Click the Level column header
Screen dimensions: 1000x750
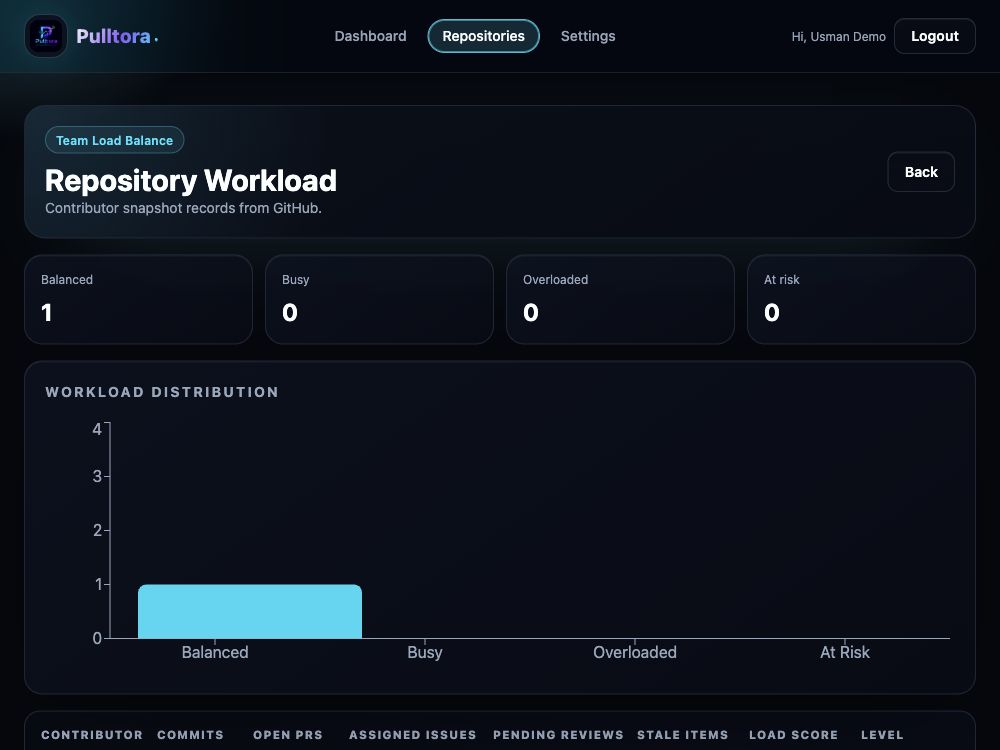click(x=882, y=735)
